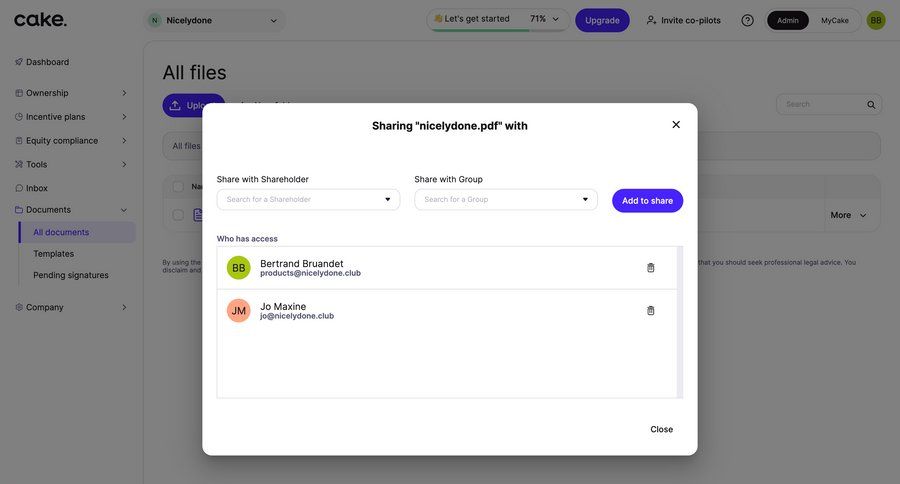Click the Add to share button

pos(647,201)
